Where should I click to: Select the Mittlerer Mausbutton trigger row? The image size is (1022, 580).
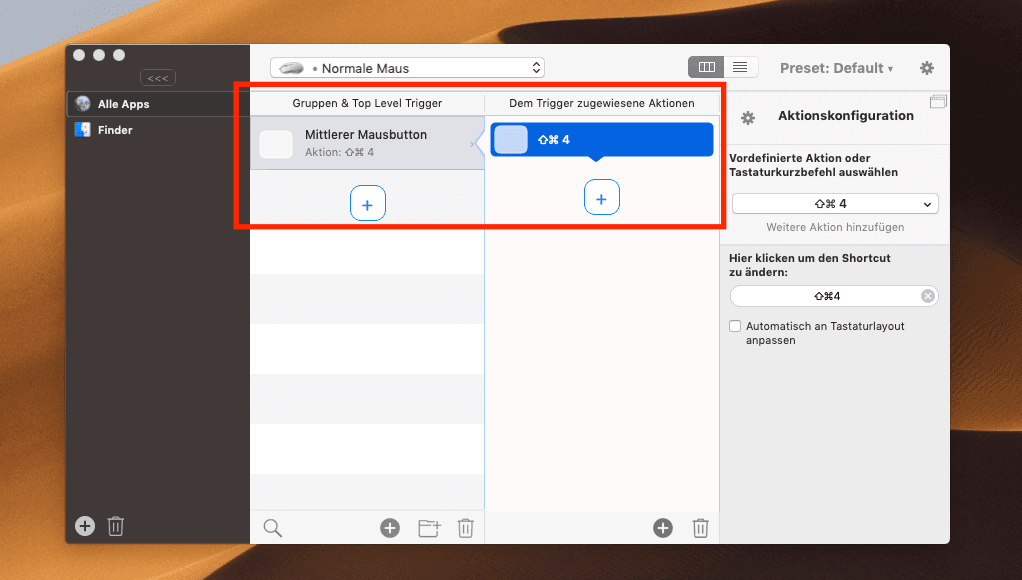tap(368, 143)
